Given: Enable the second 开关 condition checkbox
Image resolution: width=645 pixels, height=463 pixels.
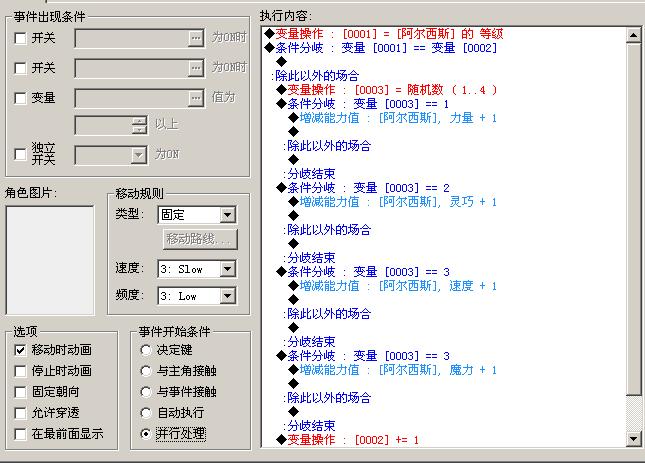Looking at the screenshot, I should click(x=20, y=68).
